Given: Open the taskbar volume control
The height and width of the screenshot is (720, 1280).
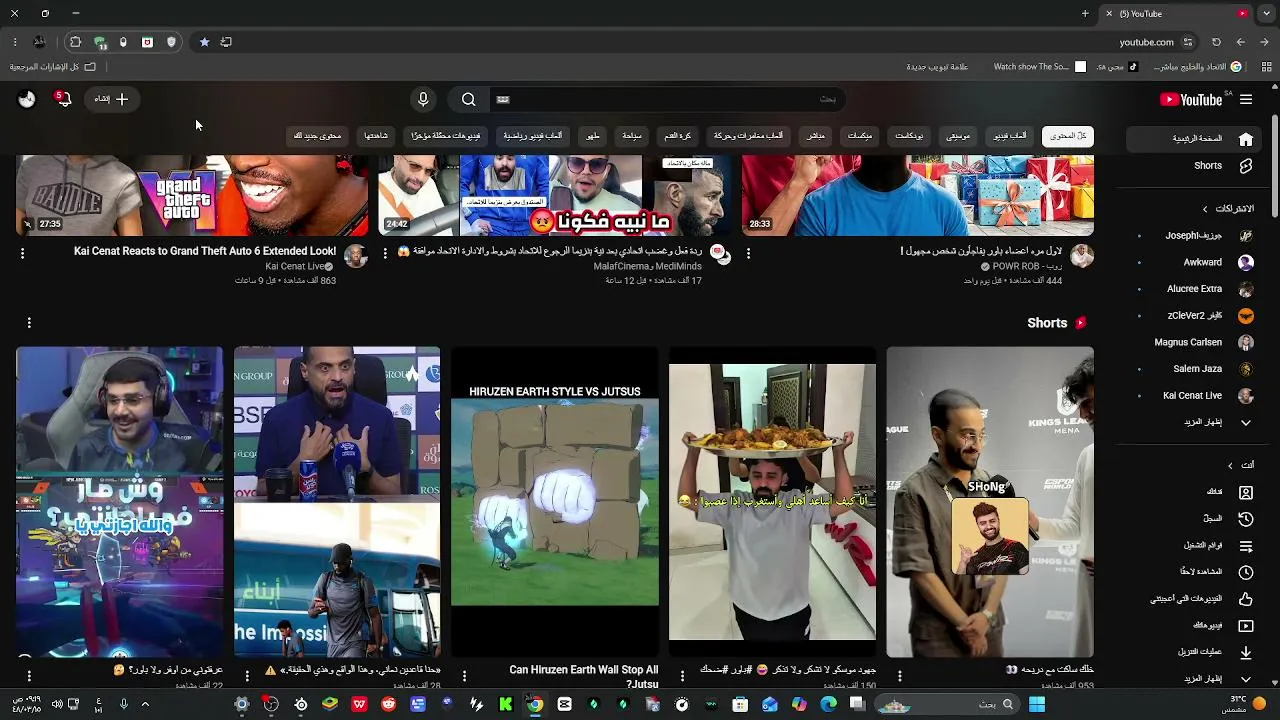Looking at the screenshot, I should coord(56,704).
